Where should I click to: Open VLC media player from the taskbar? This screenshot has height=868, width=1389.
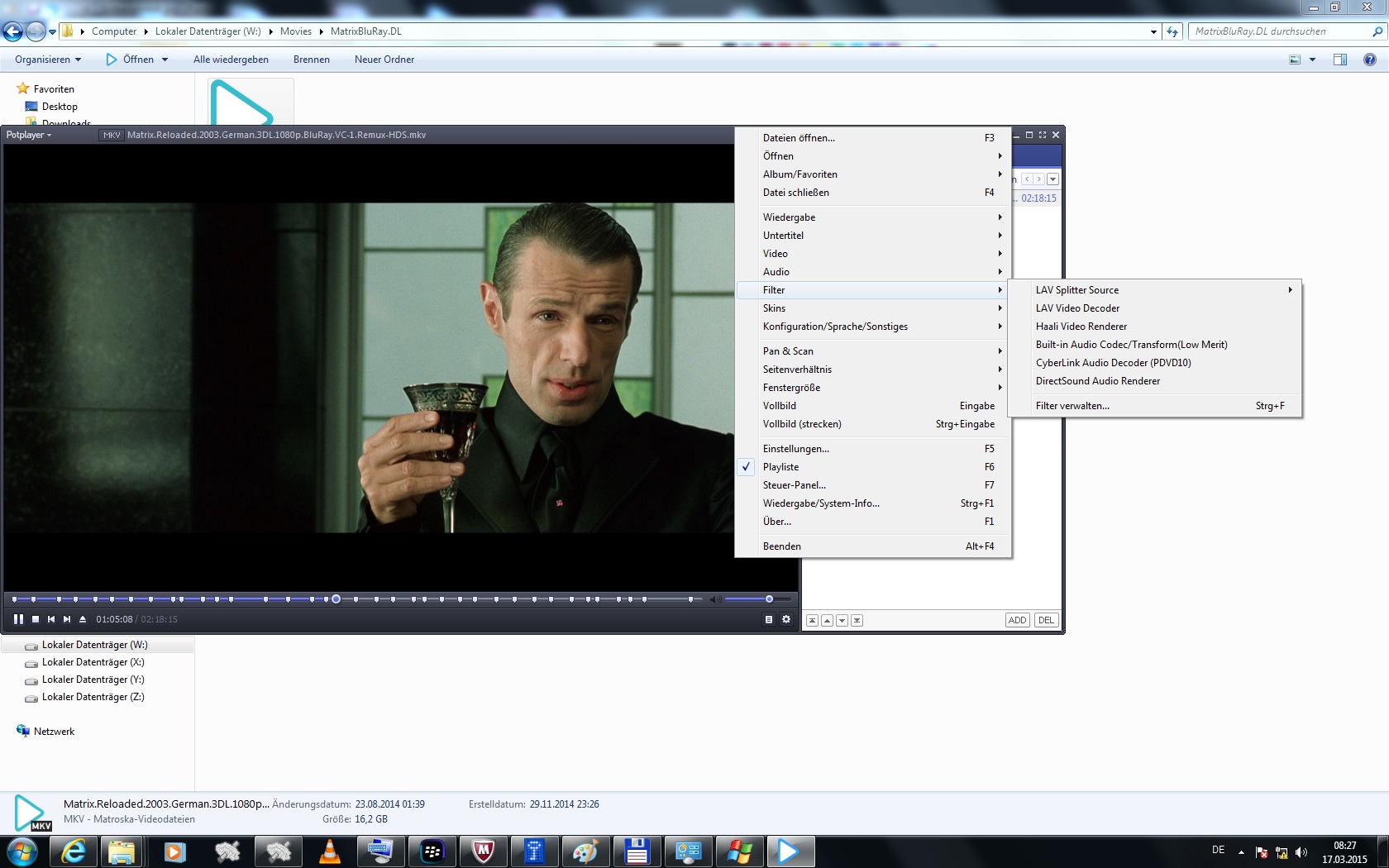coord(330,851)
